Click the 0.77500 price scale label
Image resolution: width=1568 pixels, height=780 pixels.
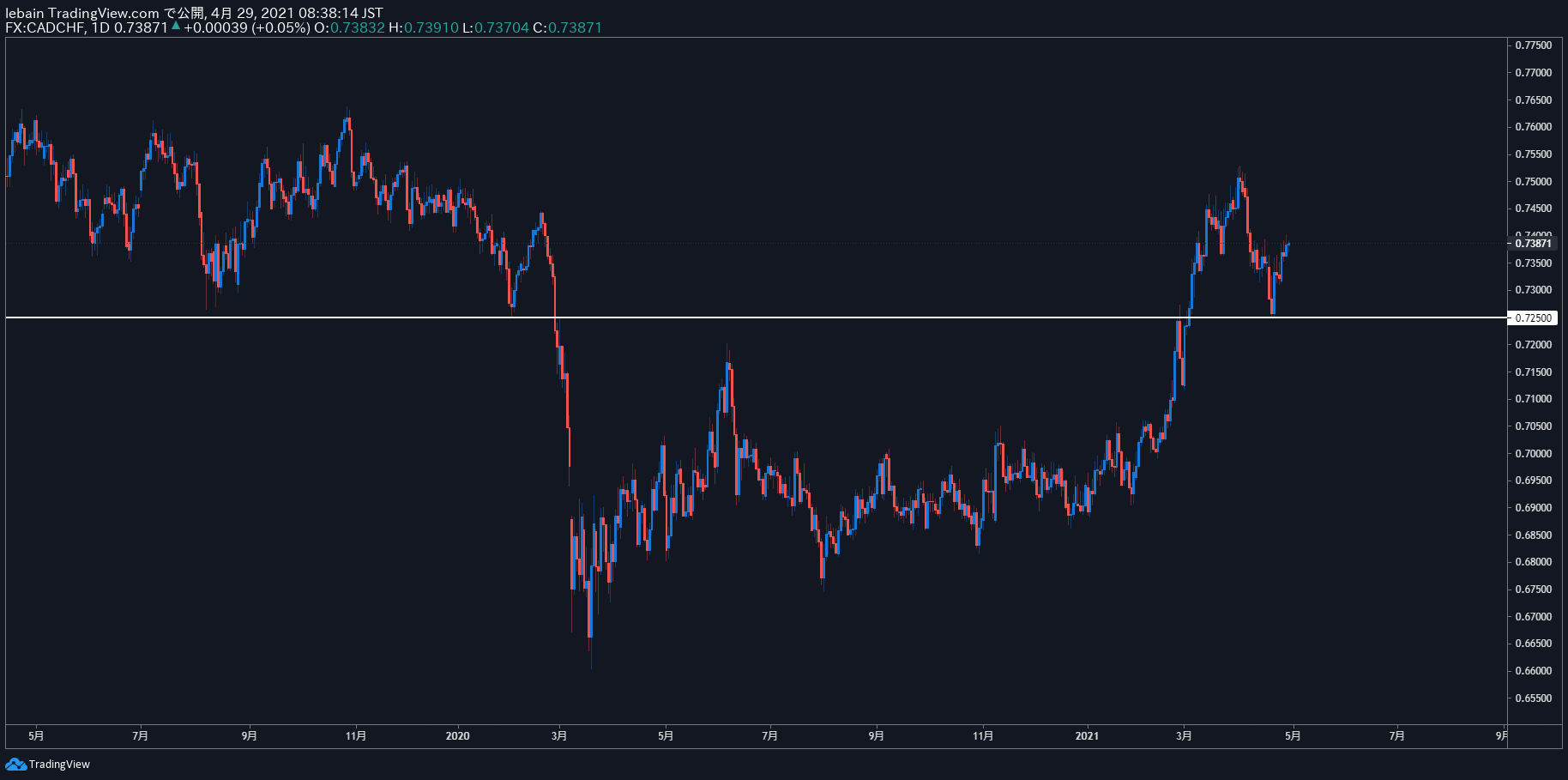point(1533,45)
